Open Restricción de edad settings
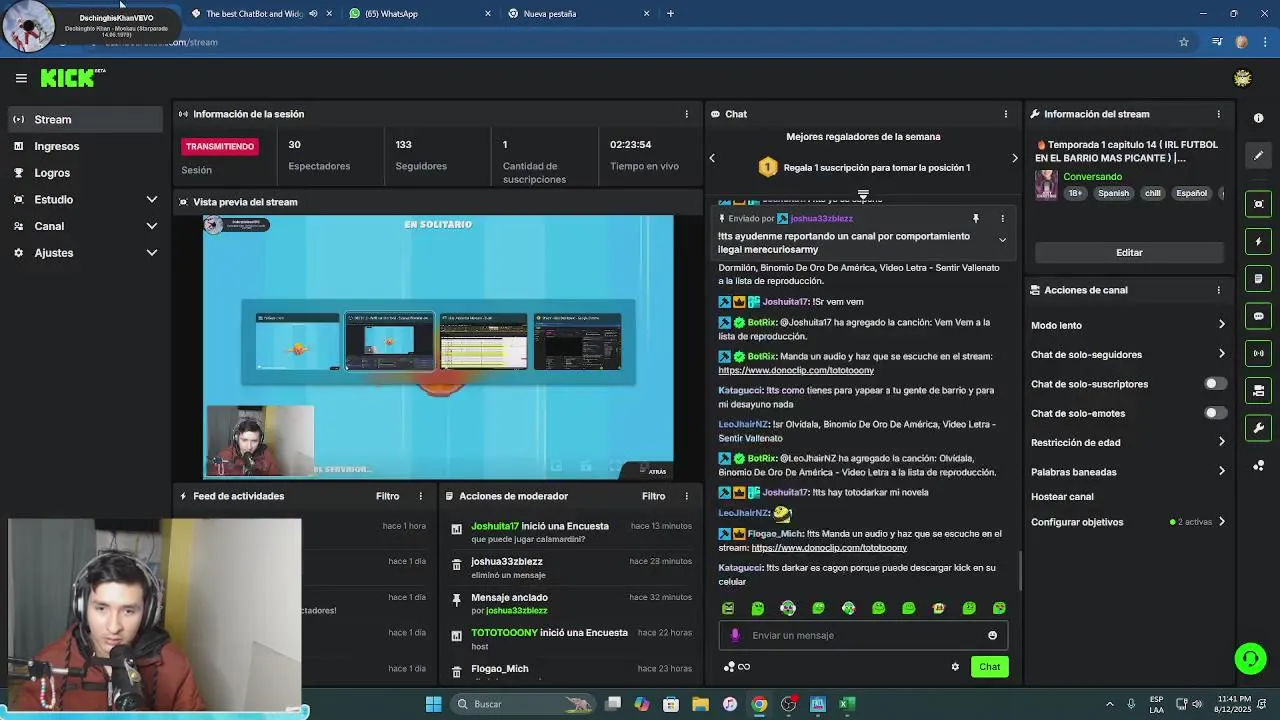The image size is (1280, 720). 1128,442
